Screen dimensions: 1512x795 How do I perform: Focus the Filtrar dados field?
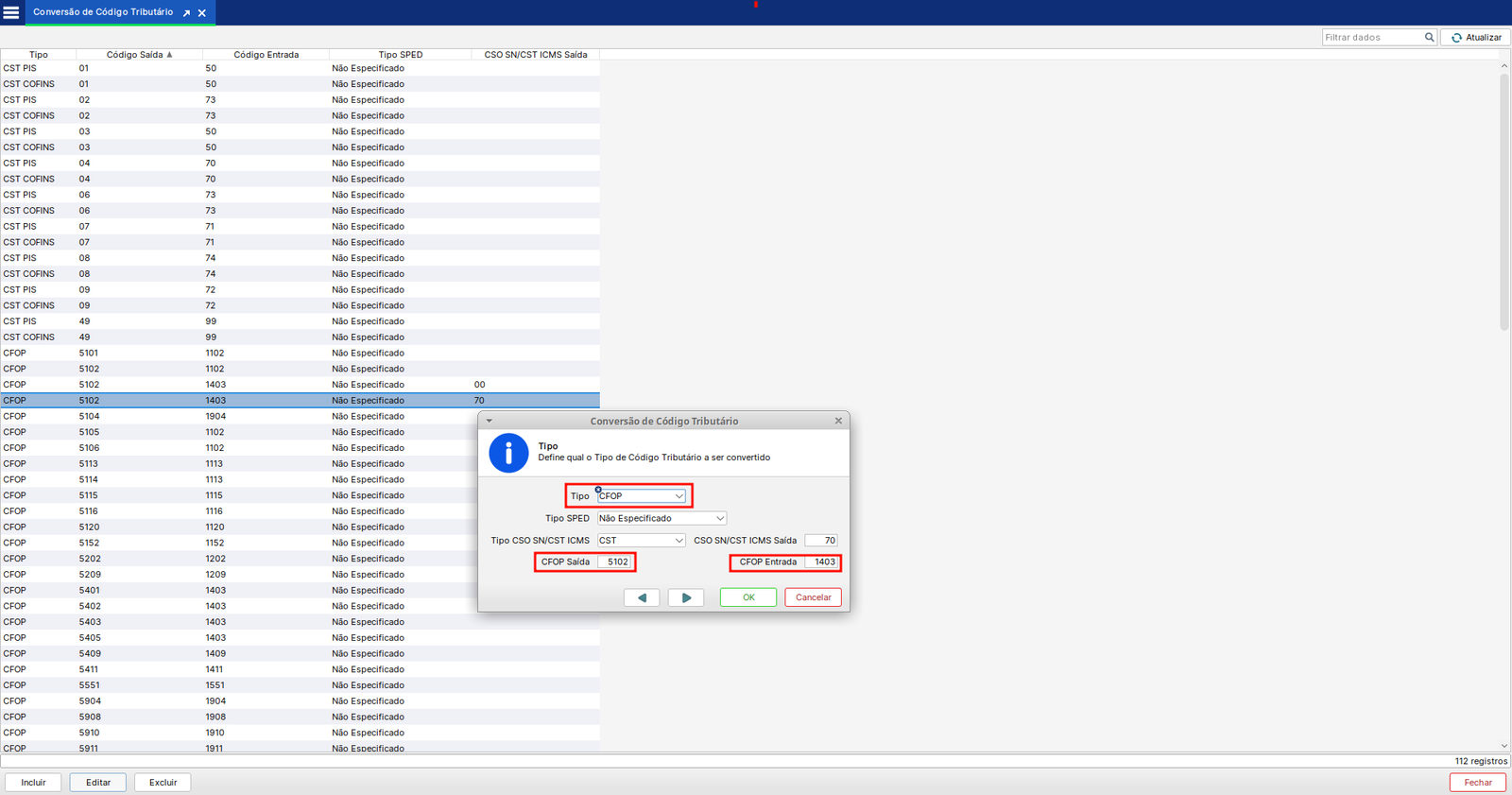click(1372, 38)
